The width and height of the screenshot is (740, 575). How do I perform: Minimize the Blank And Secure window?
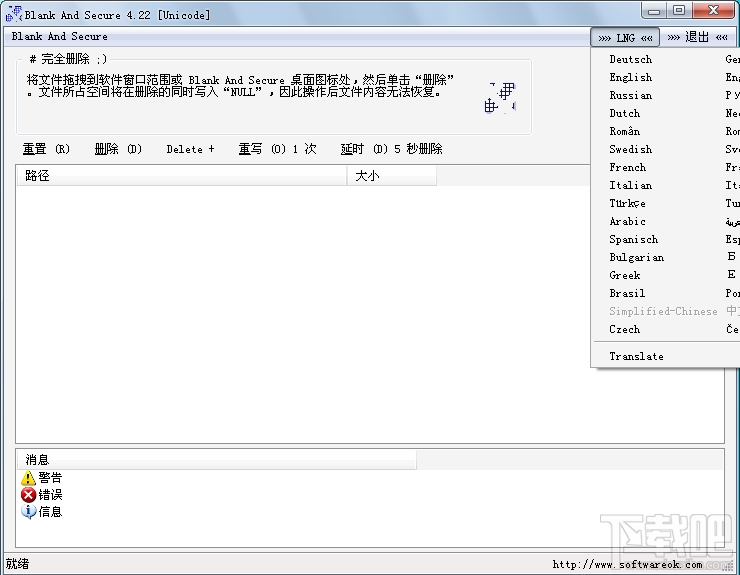654,10
